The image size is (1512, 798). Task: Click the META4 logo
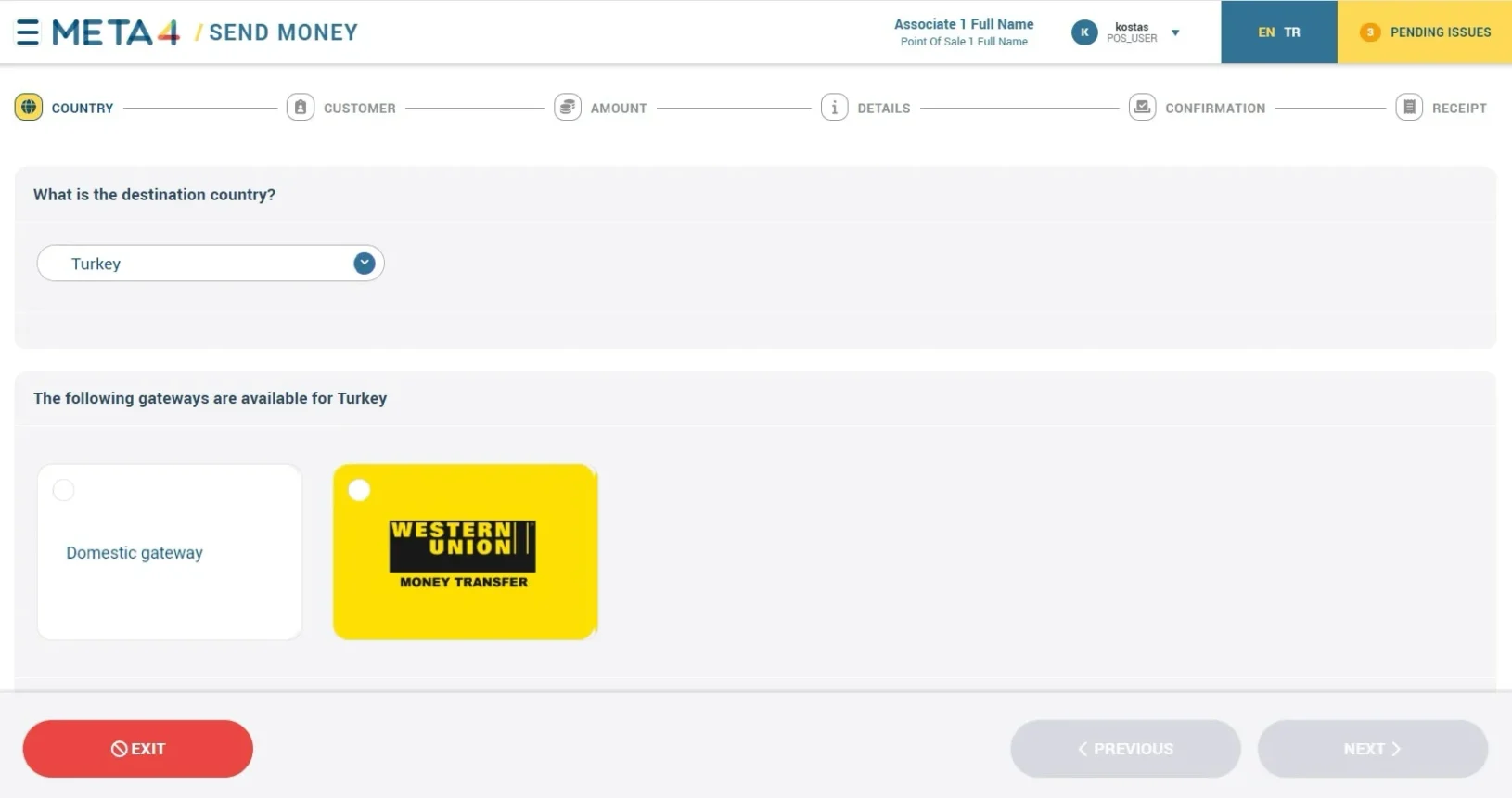[116, 32]
